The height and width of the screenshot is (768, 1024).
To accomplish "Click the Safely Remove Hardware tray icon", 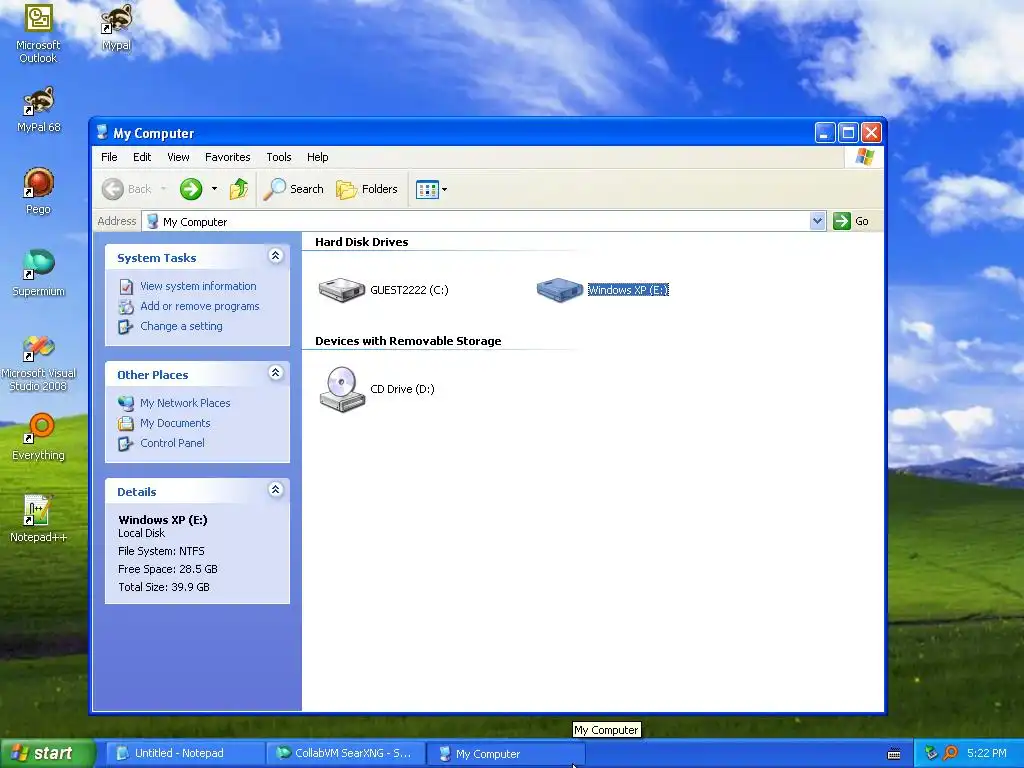I will pos(931,754).
